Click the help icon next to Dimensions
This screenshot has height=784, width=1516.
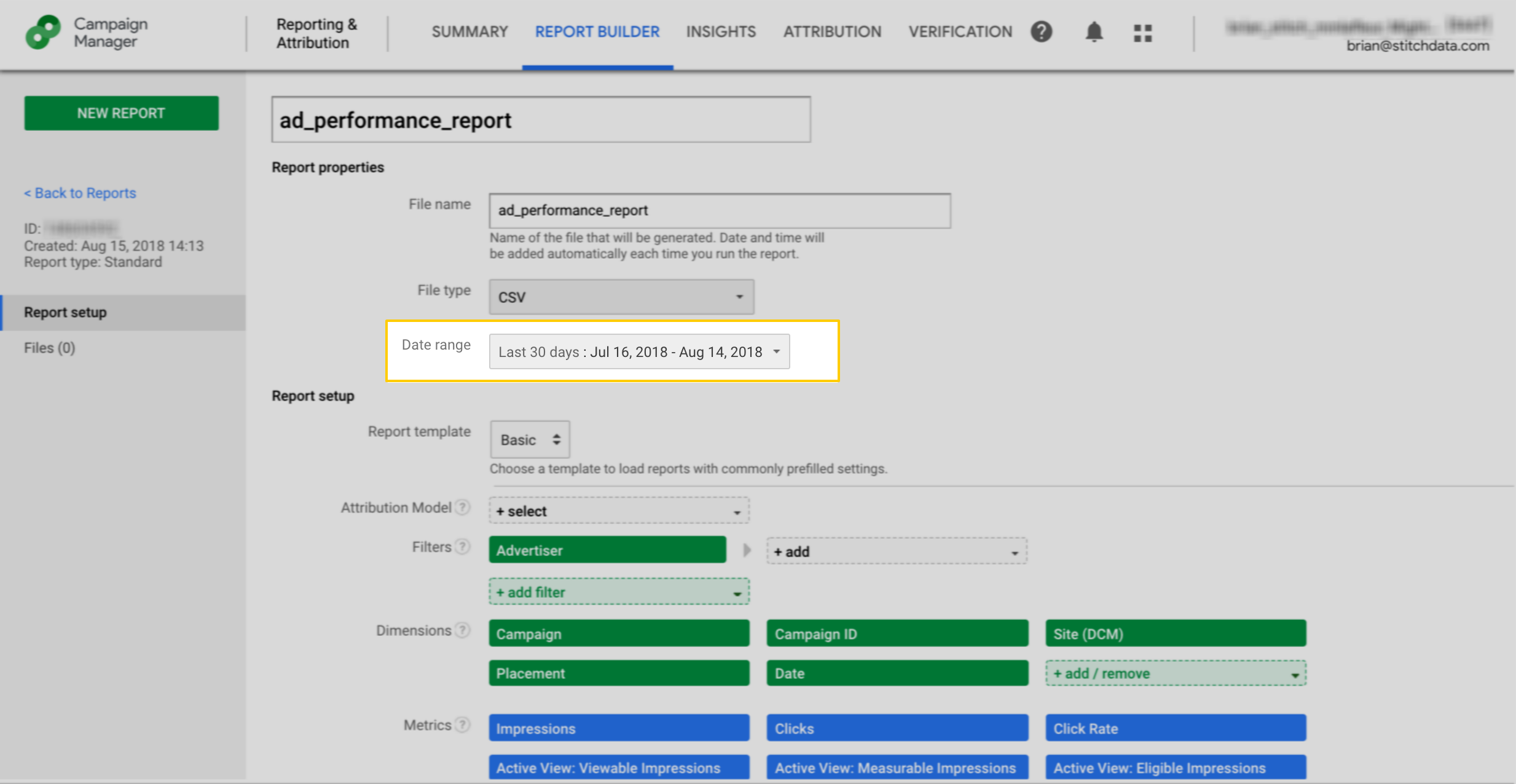pos(463,629)
